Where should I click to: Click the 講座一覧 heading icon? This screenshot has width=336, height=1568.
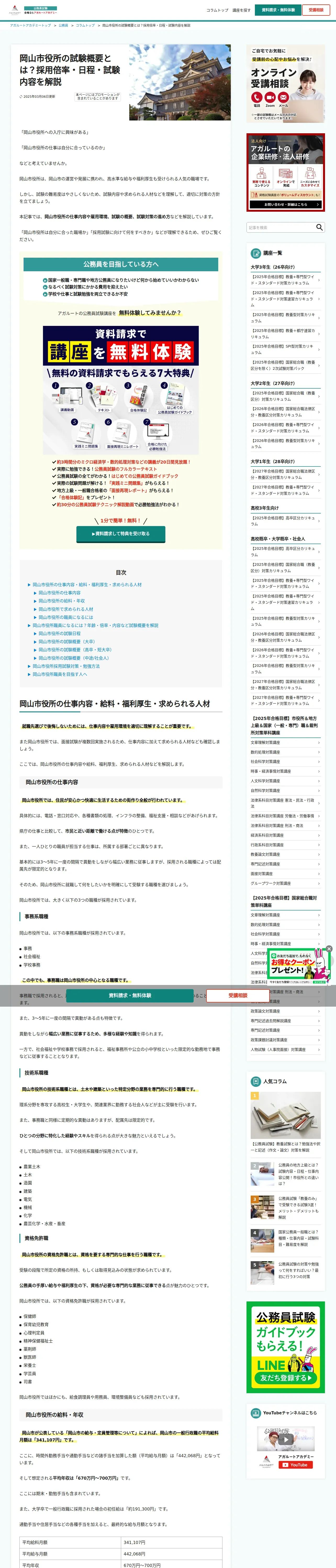pyautogui.click(x=256, y=253)
